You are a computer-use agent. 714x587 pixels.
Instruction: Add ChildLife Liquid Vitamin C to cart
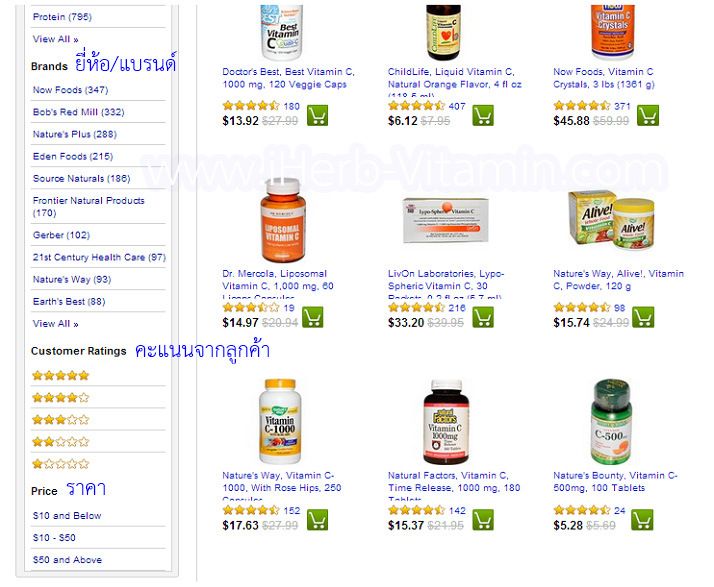[x=483, y=115]
